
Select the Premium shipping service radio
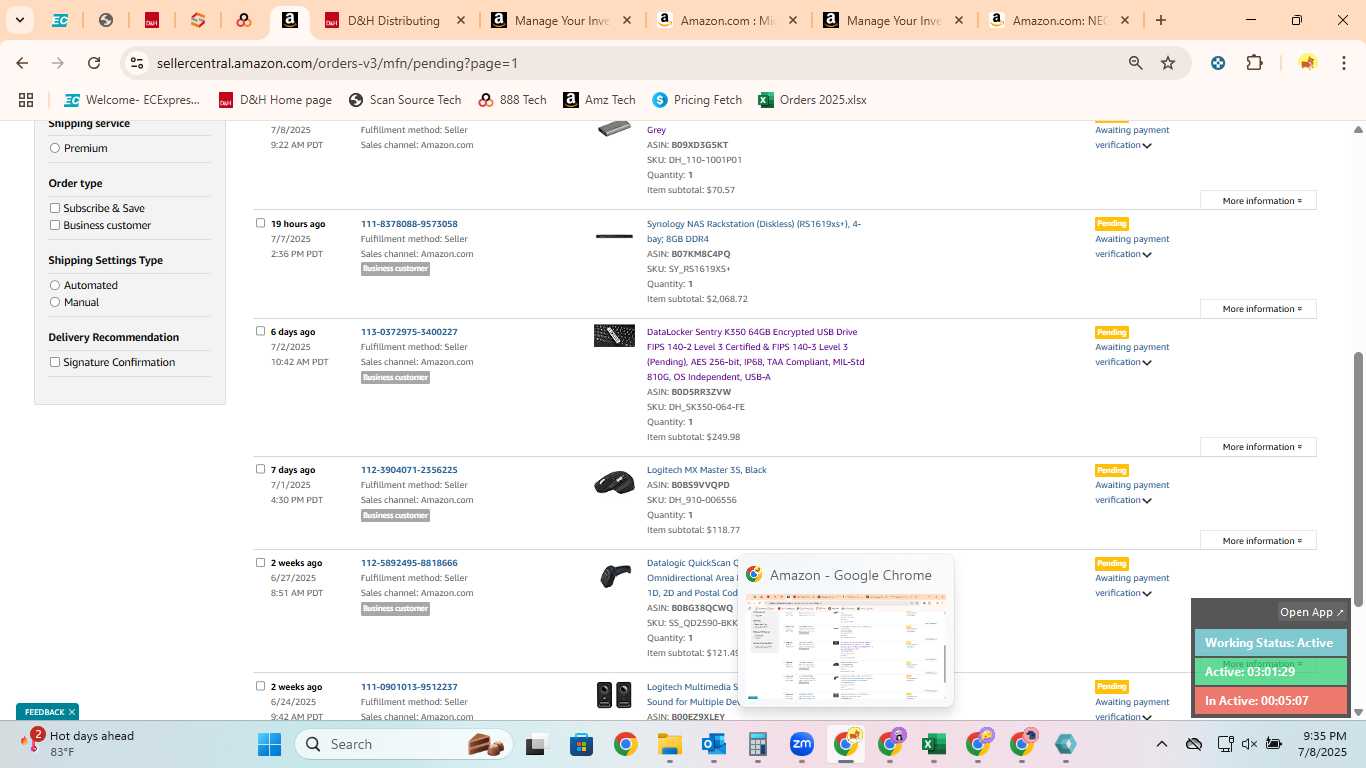pyautogui.click(x=55, y=148)
